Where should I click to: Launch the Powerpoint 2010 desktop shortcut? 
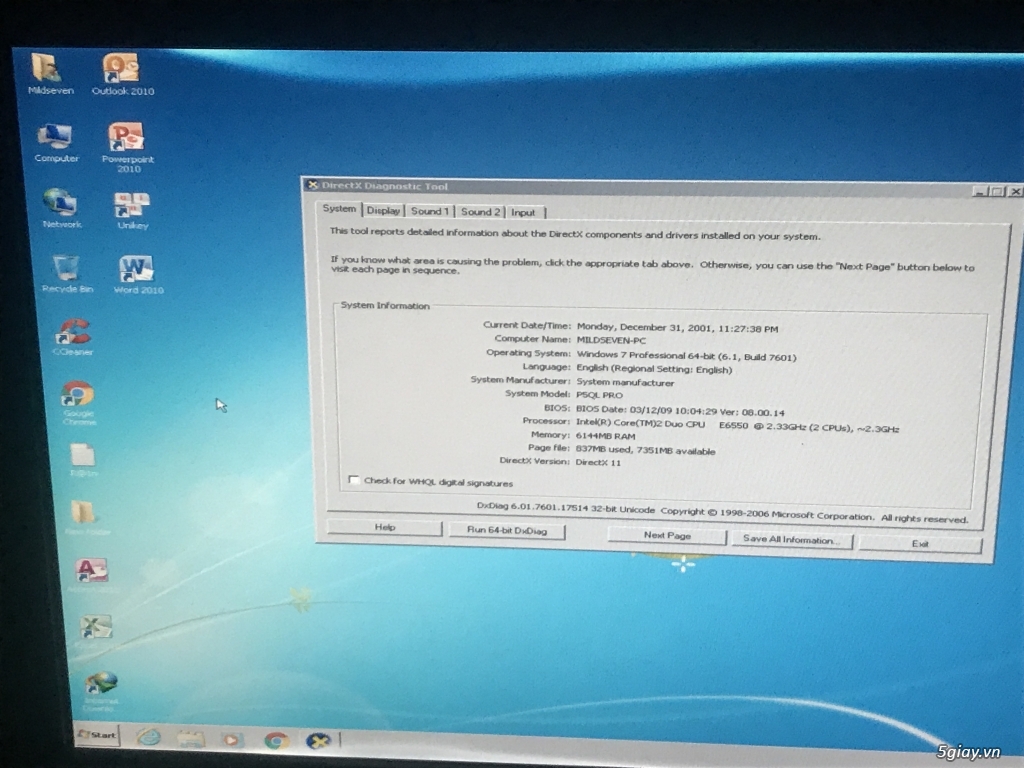click(x=127, y=148)
